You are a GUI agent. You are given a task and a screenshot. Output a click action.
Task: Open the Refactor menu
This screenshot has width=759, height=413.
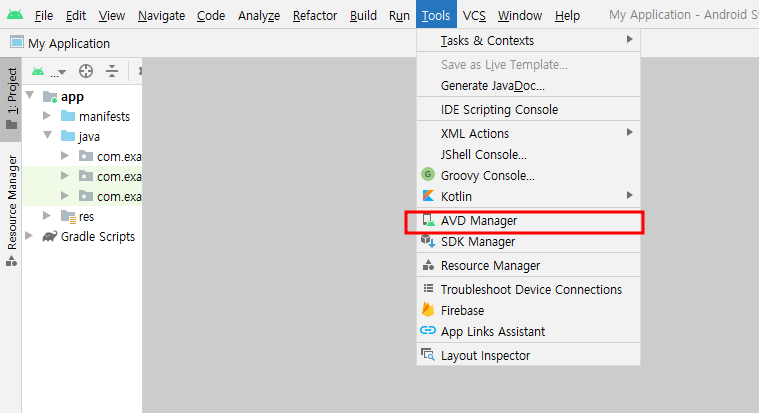(315, 16)
